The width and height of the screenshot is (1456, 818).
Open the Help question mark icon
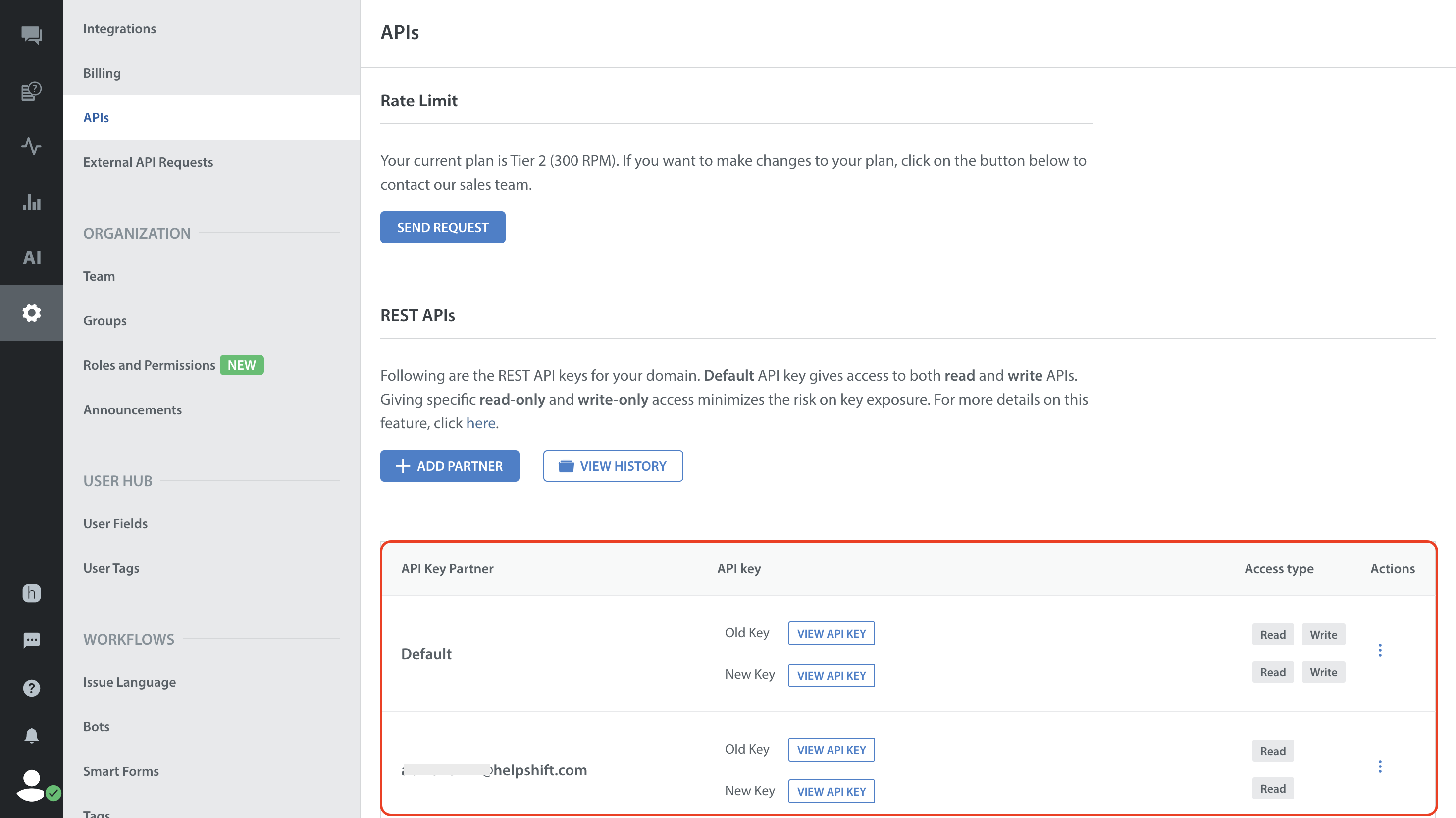pyautogui.click(x=31, y=688)
